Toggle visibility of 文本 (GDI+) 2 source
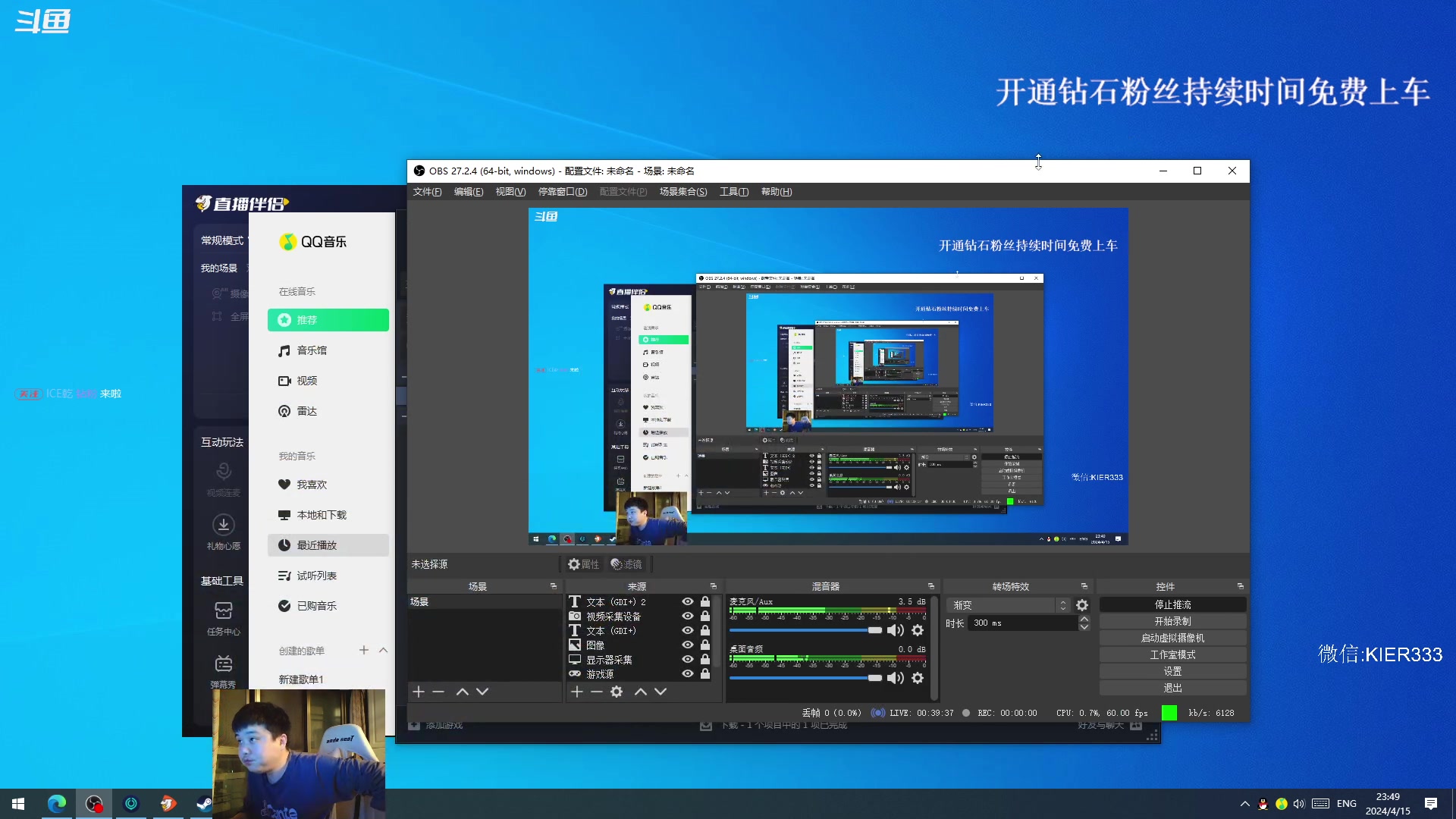 click(688, 601)
